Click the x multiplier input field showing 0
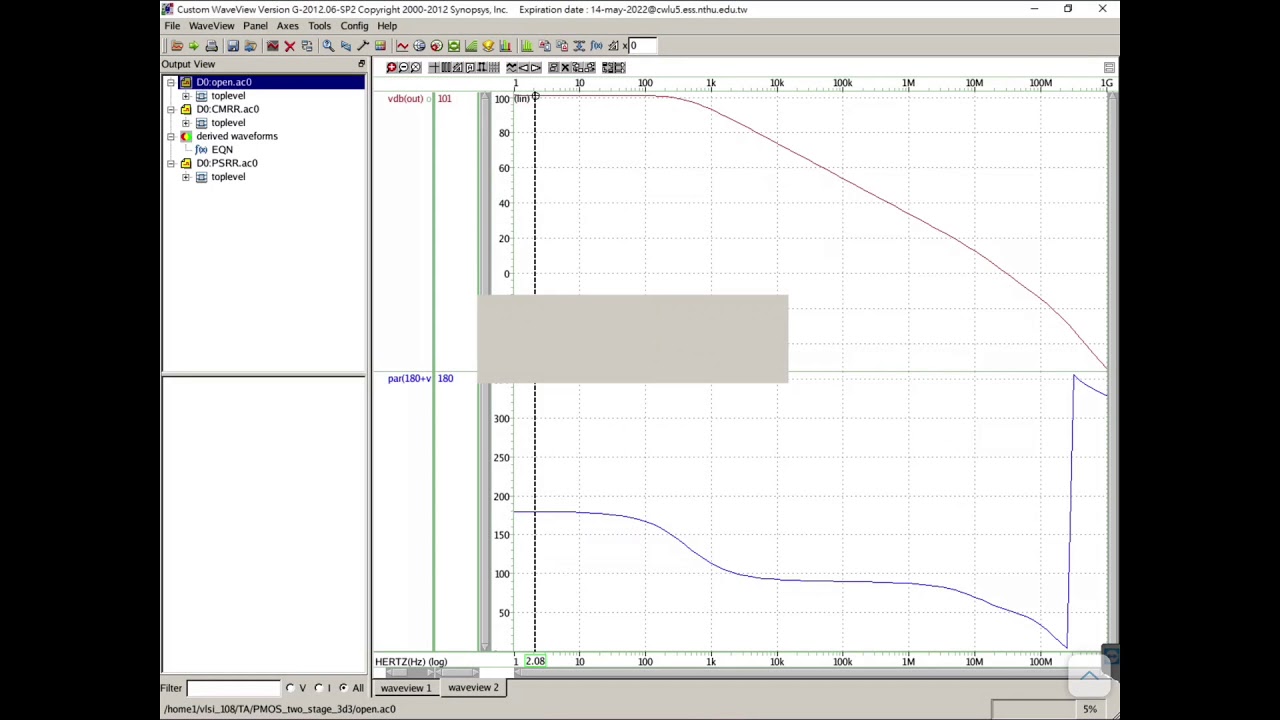This screenshot has width=1280, height=720. pos(642,45)
